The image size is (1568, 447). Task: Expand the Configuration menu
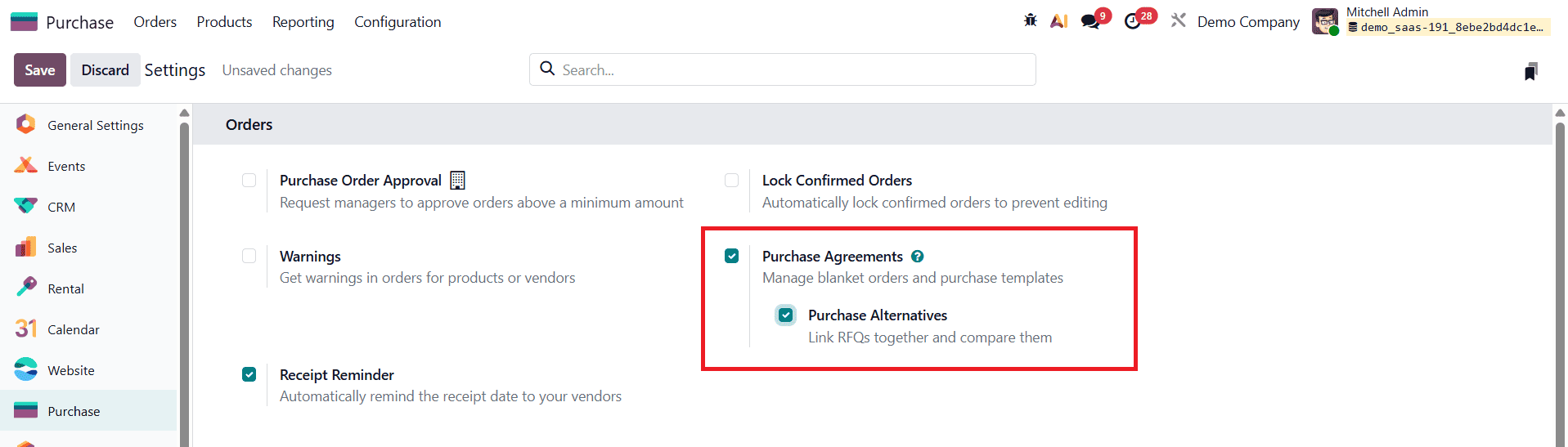tap(398, 22)
